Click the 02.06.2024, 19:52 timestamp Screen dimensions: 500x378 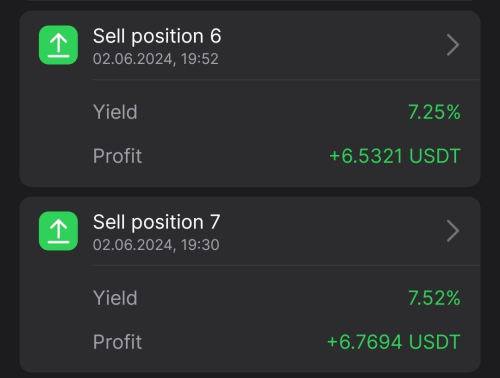[x=156, y=59]
